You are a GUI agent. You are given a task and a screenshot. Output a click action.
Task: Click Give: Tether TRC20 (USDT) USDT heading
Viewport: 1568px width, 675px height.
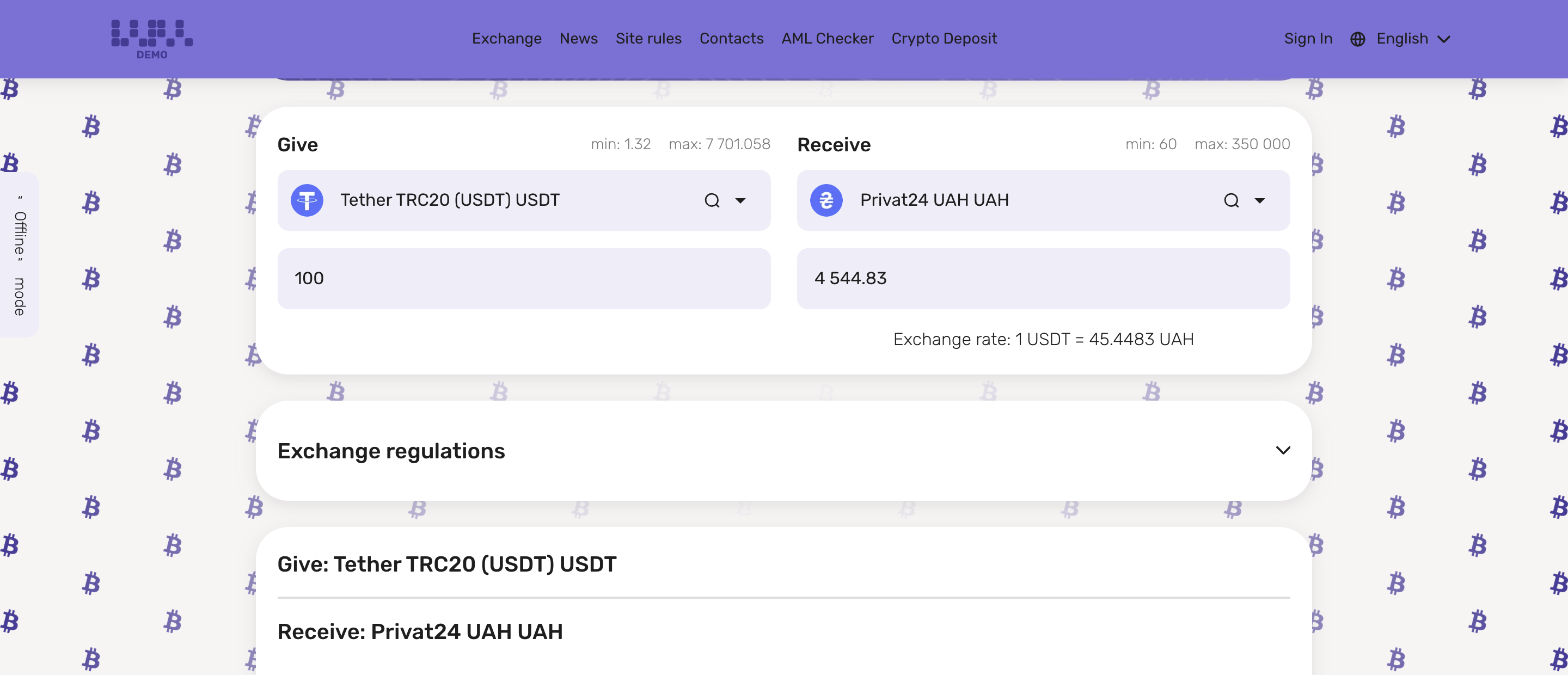point(446,564)
